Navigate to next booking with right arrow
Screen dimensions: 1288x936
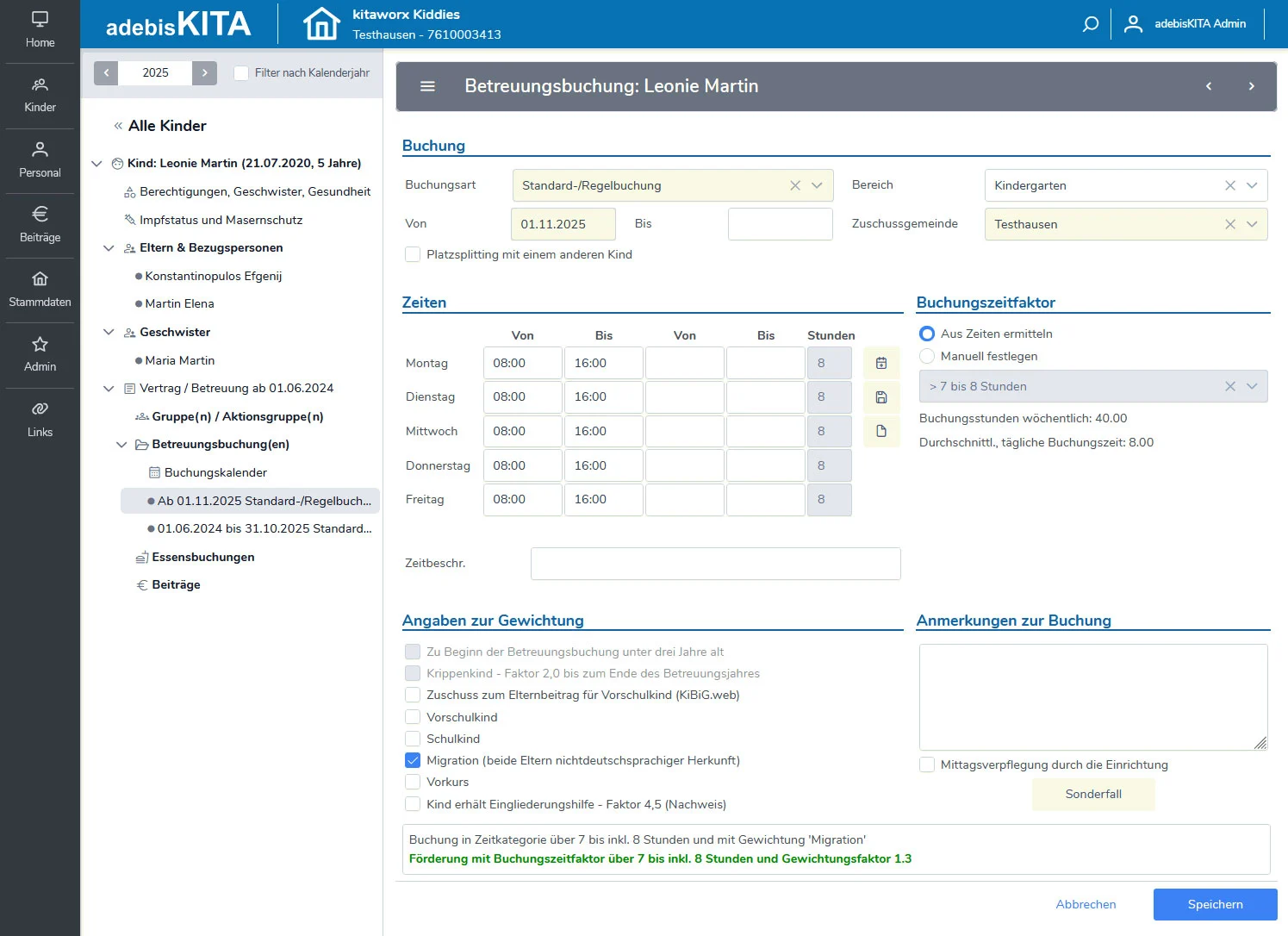(x=1251, y=86)
